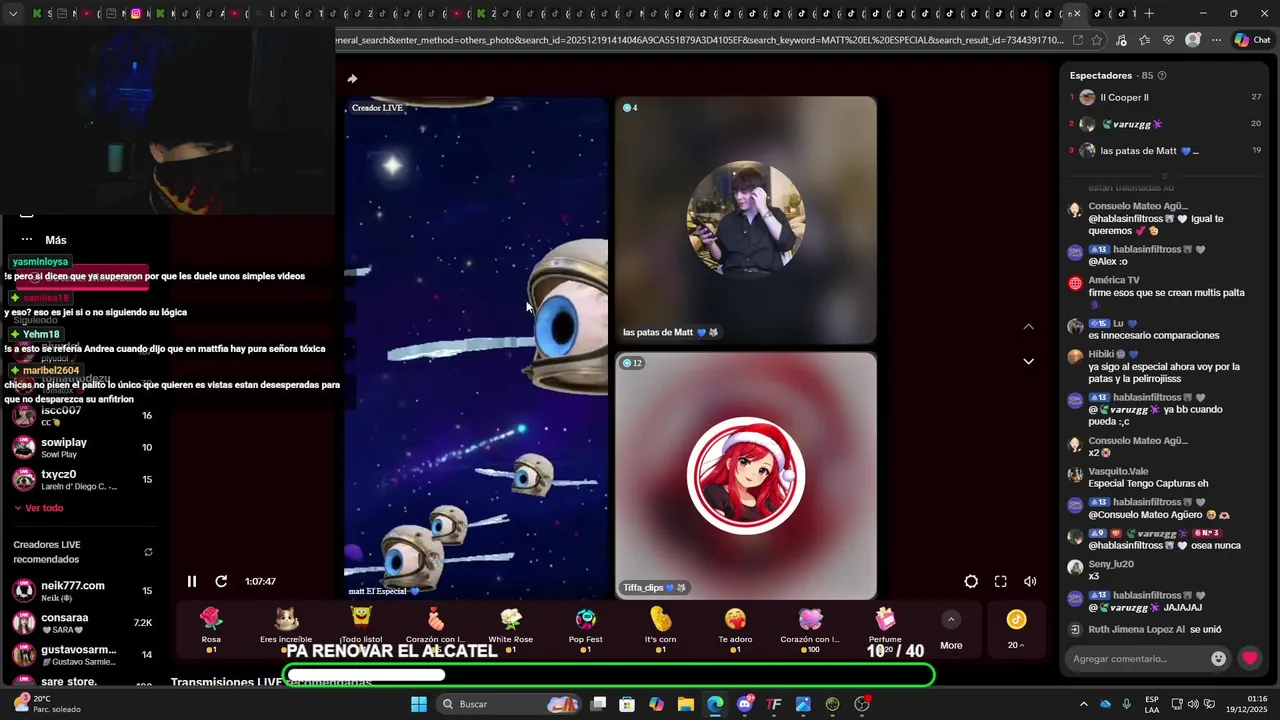
Task: Select viewer las patas de Matt ranking row
Action: coord(1165,151)
